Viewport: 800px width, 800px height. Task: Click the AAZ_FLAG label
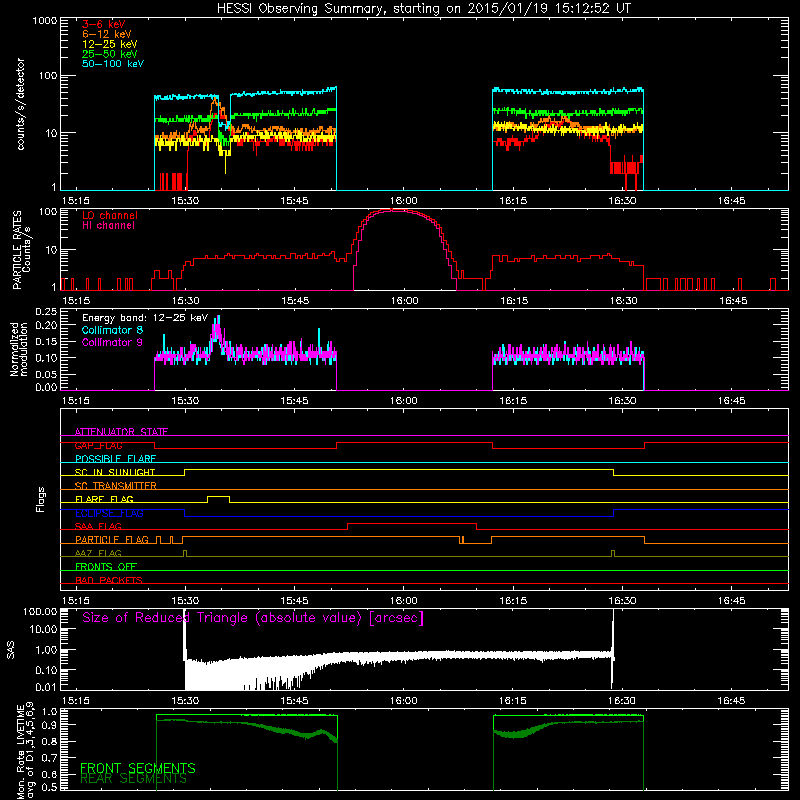pos(98,554)
